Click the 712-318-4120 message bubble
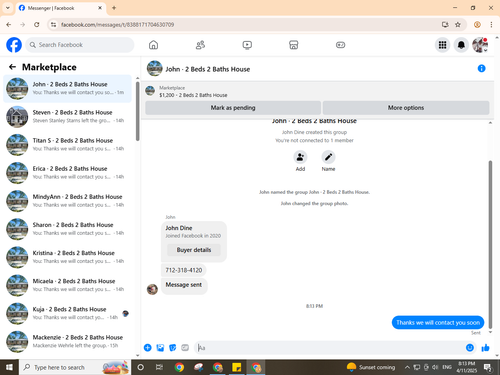 [x=184, y=270]
